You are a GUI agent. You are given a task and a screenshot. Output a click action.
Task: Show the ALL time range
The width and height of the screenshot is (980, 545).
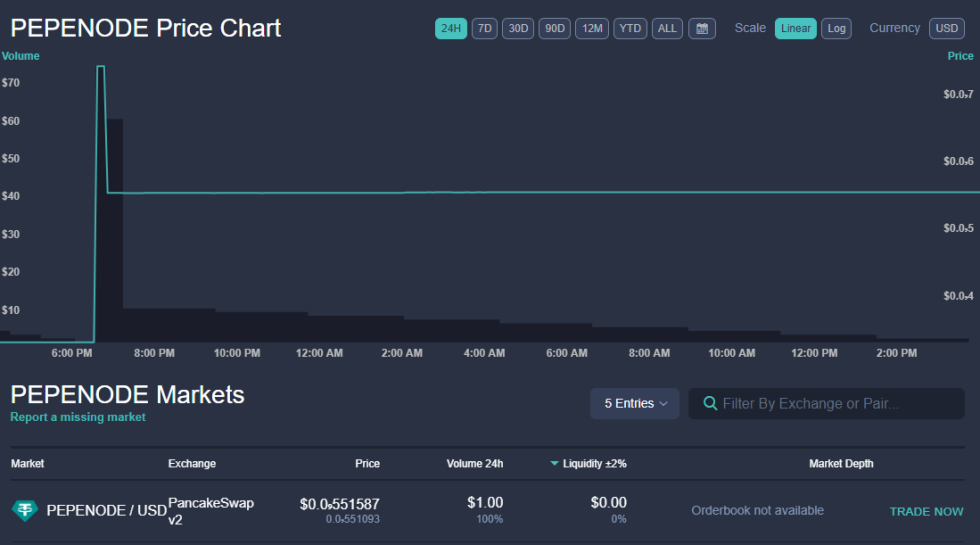pos(667,28)
